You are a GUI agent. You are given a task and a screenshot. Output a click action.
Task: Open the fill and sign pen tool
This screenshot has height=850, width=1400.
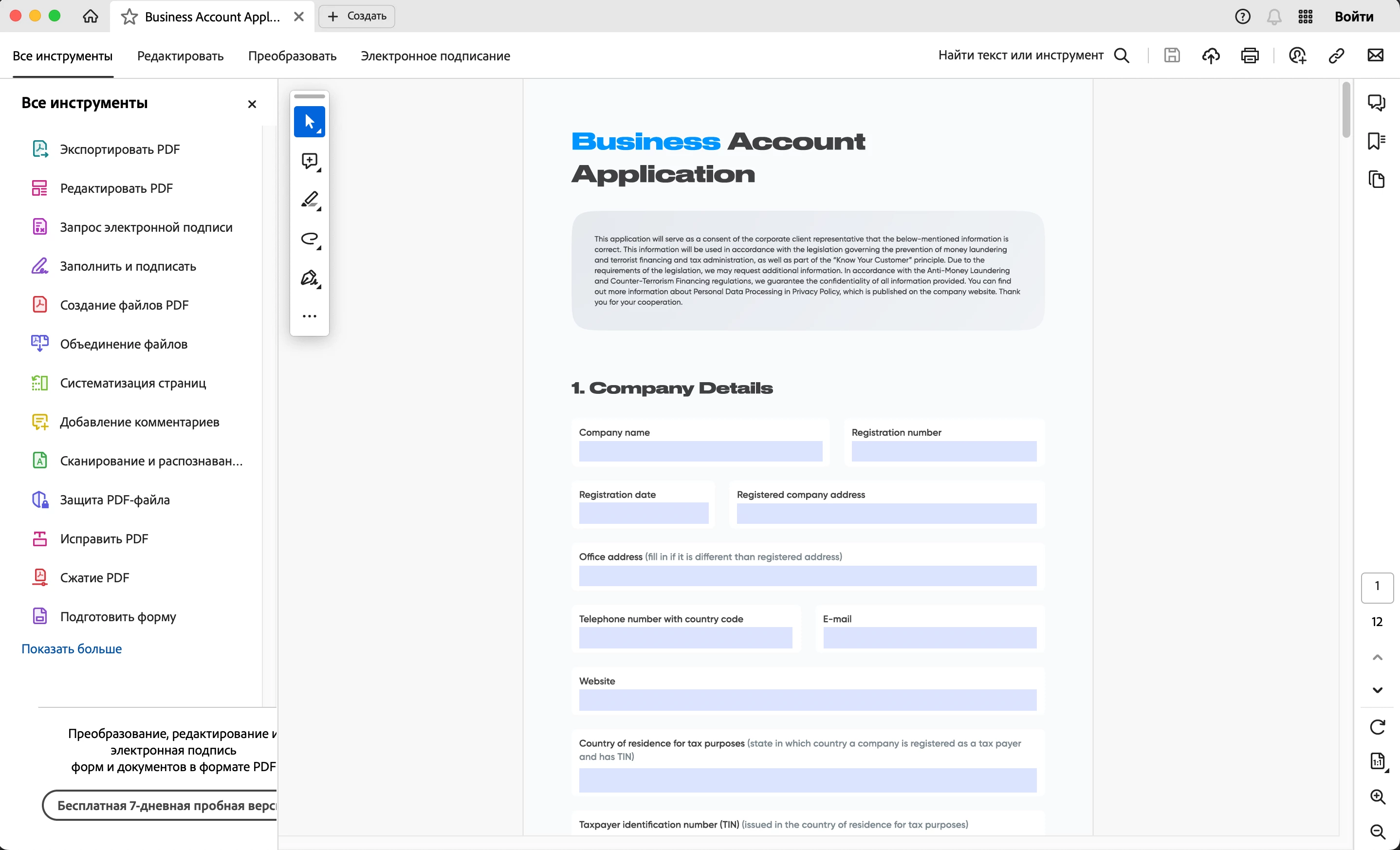(309, 278)
